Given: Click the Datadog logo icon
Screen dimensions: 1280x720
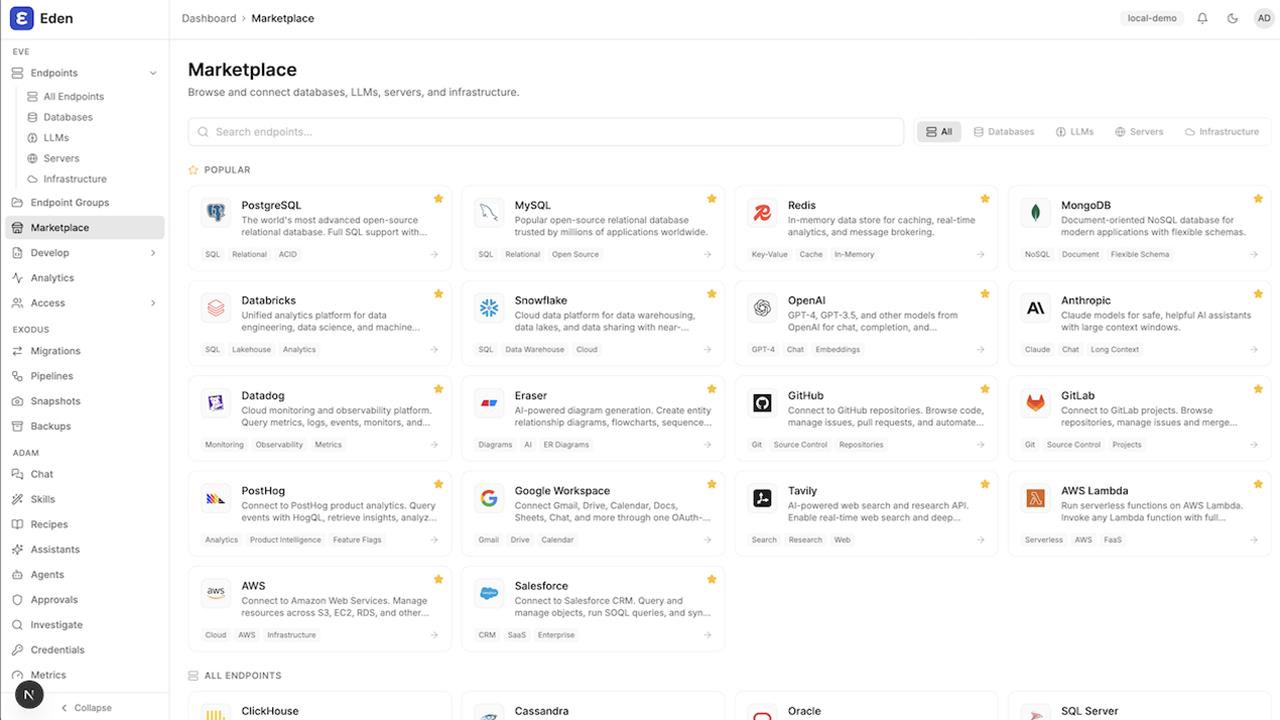Looking at the screenshot, I should point(216,403).
